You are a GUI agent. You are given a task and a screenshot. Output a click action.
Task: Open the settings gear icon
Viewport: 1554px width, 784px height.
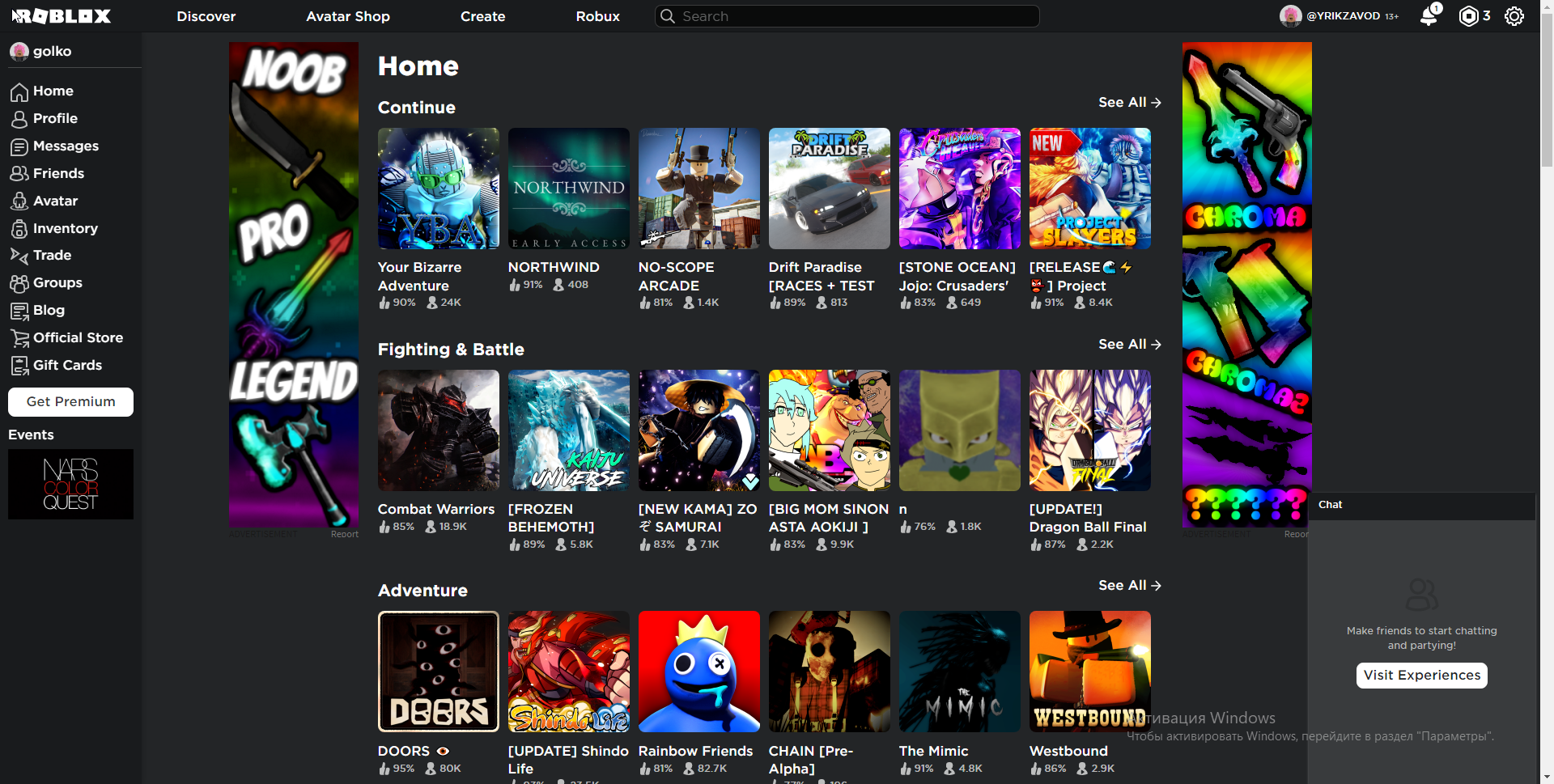coord(1514,16)
